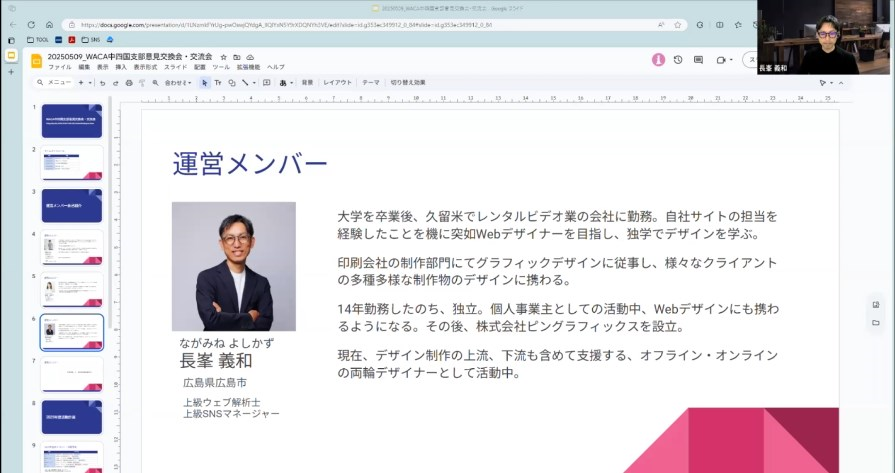Viewport: 895px width, 473px height.
Task: Select the text box tool
Action: click(x=218, y=83)
